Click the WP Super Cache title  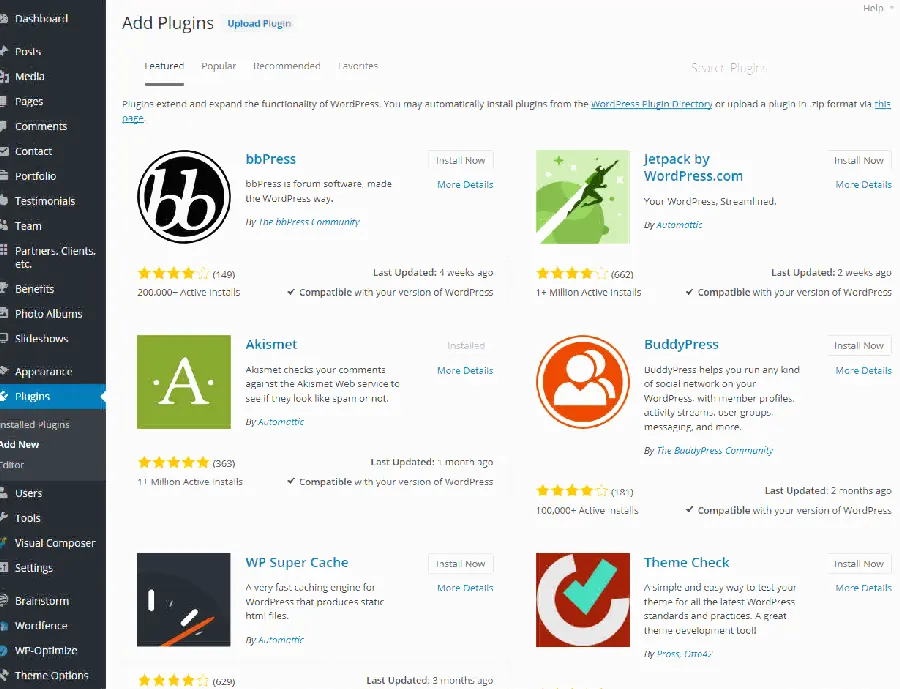pos(297,563)
